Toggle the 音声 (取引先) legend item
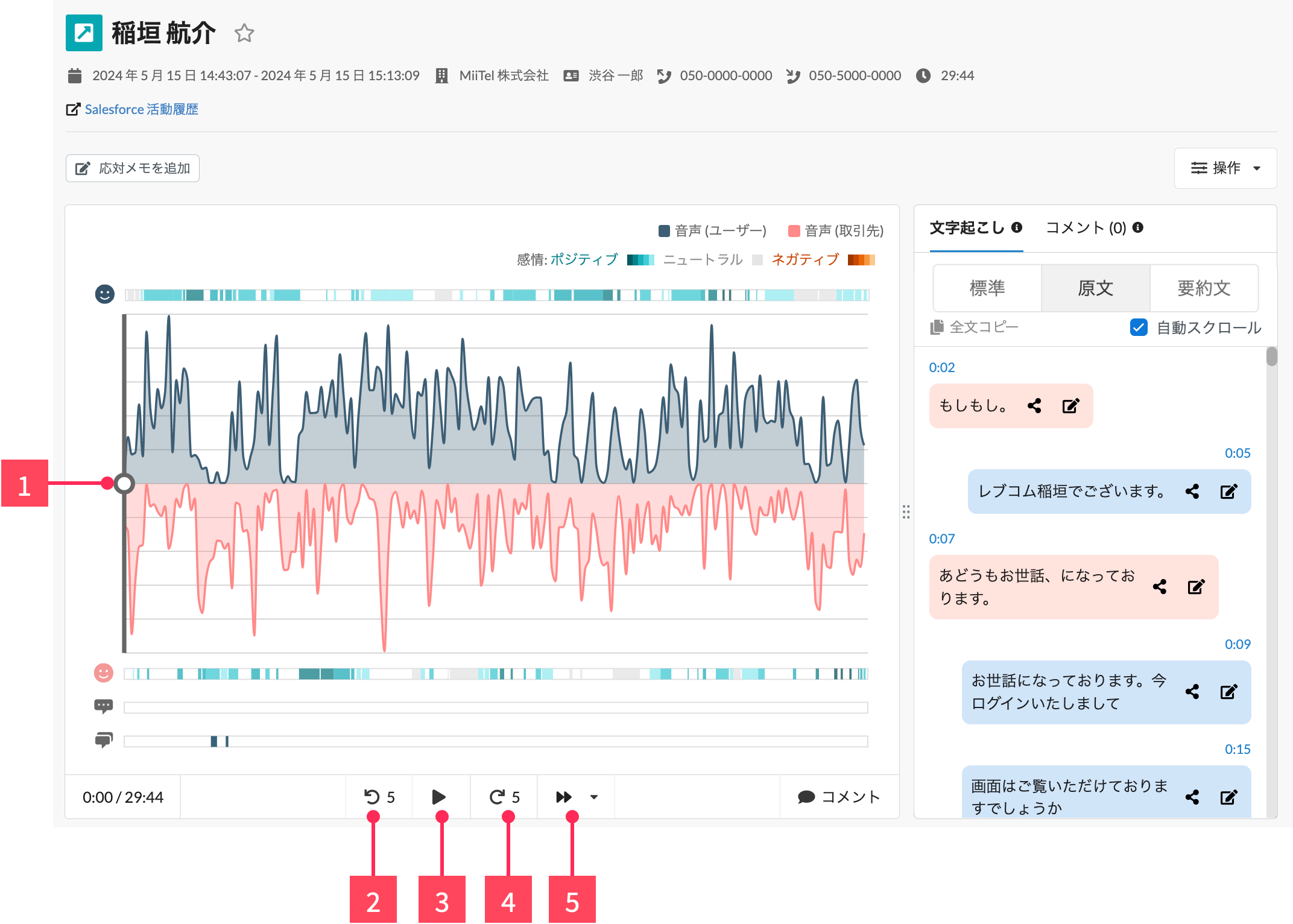Image resolution: width=1293 pixels, height=924 pixels. [836, 230]
